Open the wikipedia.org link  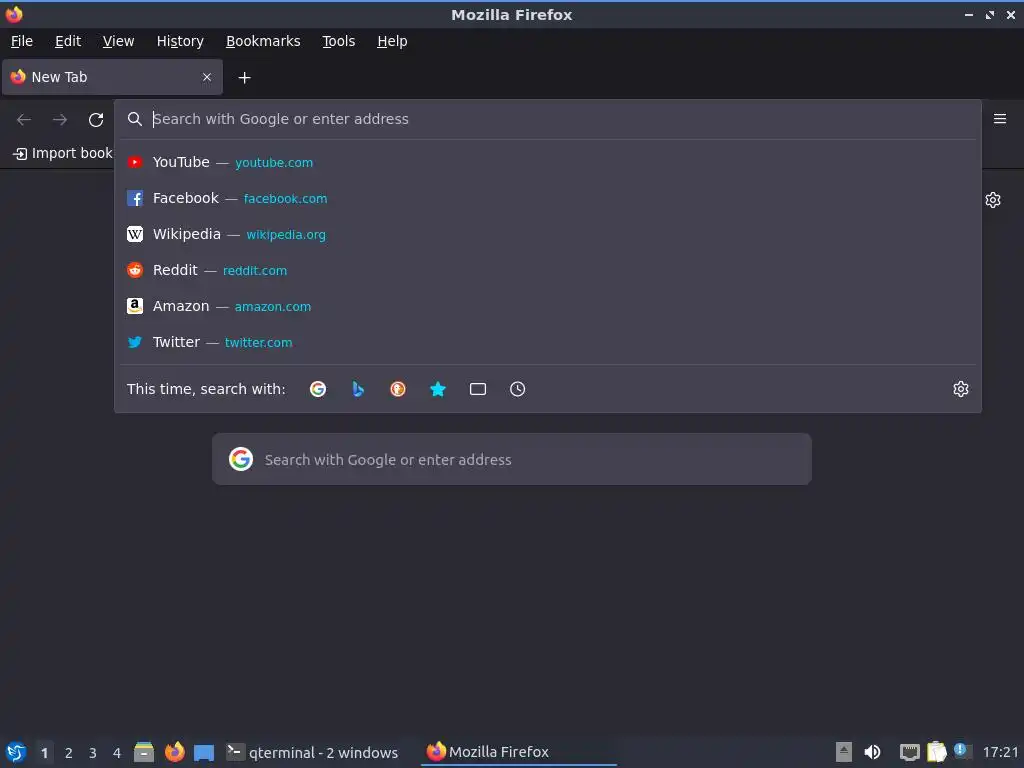286,234
